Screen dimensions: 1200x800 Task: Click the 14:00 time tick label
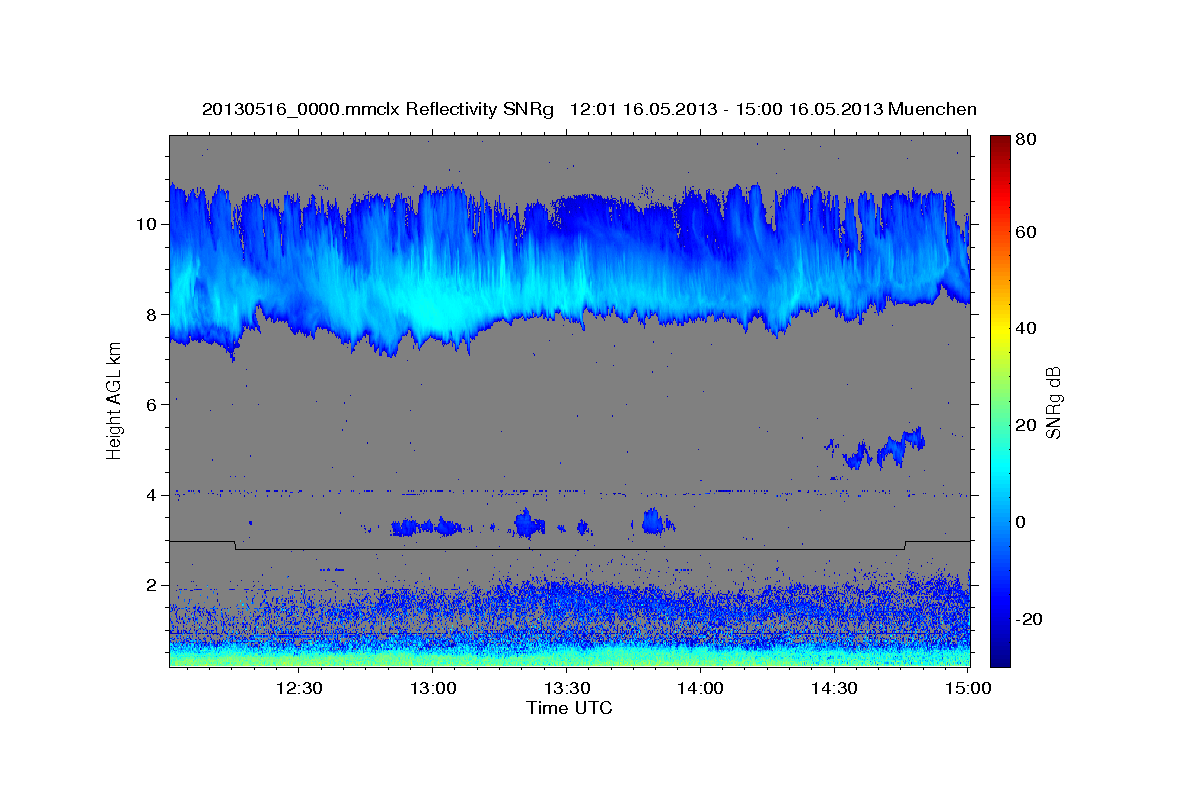pyautogui.click(x=701, y=688)
